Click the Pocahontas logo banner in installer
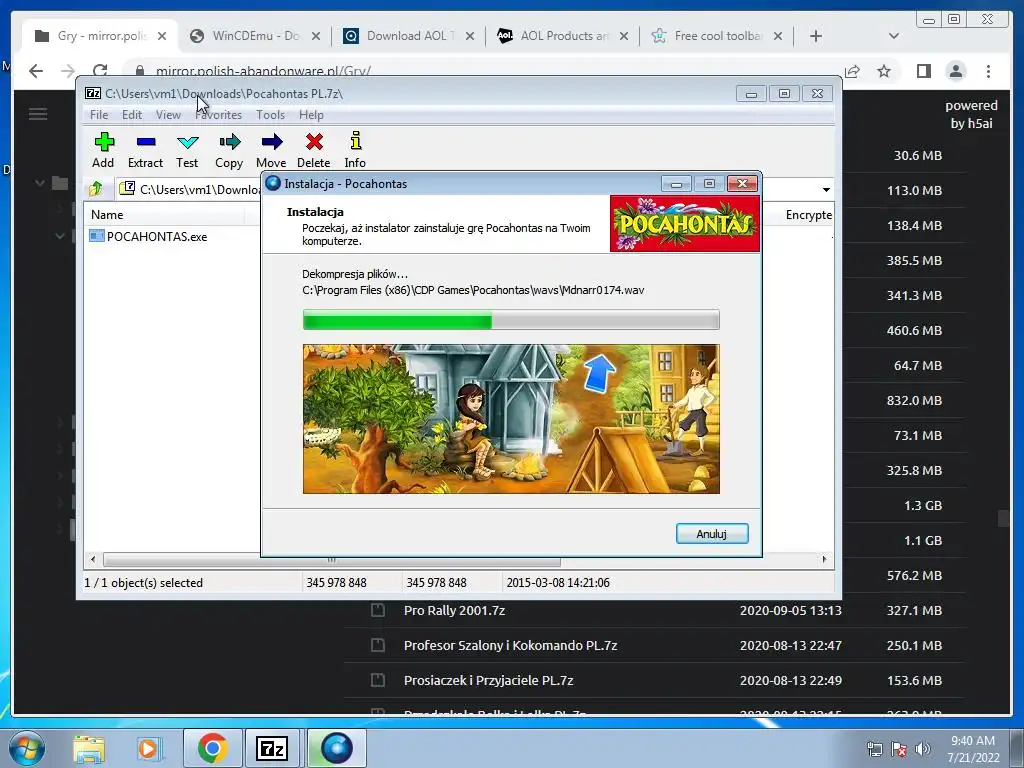The image size is (1024, 768). coord(684,224)
